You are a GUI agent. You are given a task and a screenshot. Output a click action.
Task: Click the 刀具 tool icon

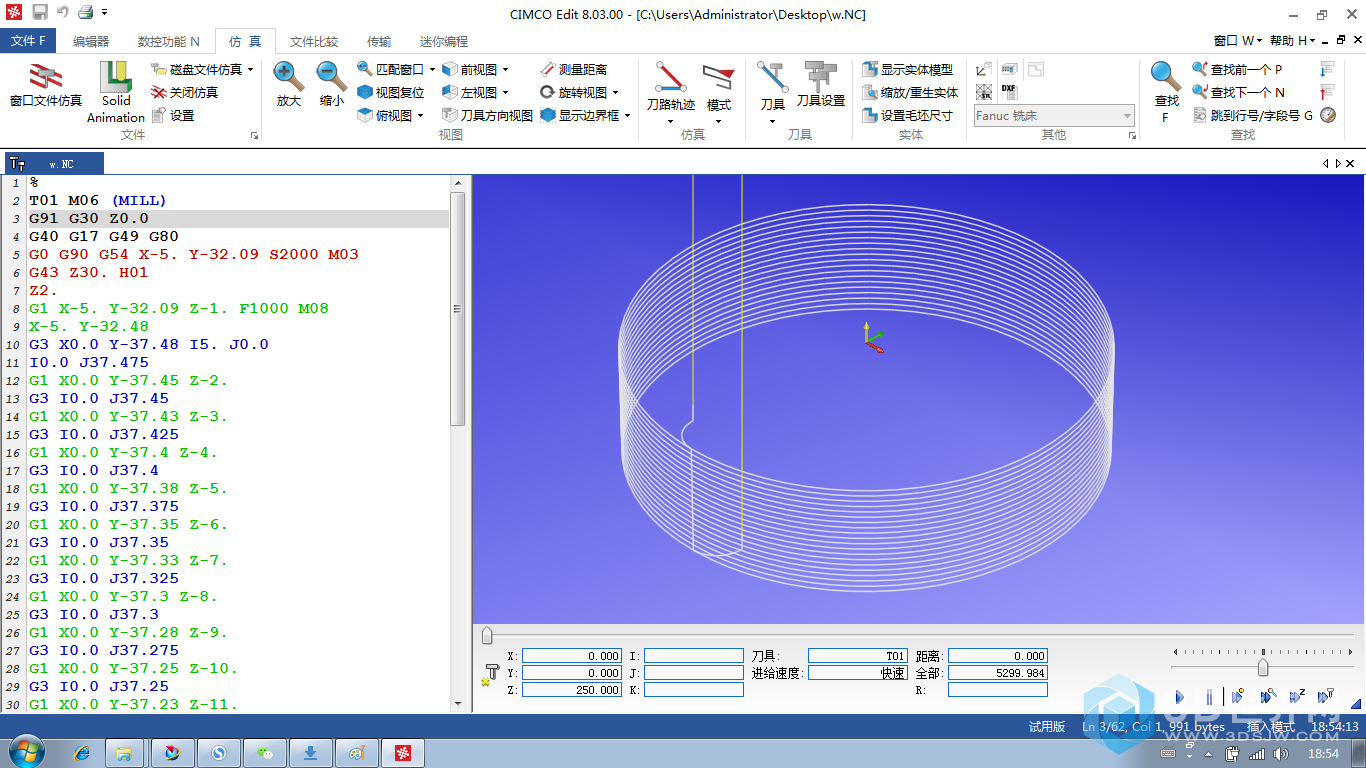click(772, 86)
